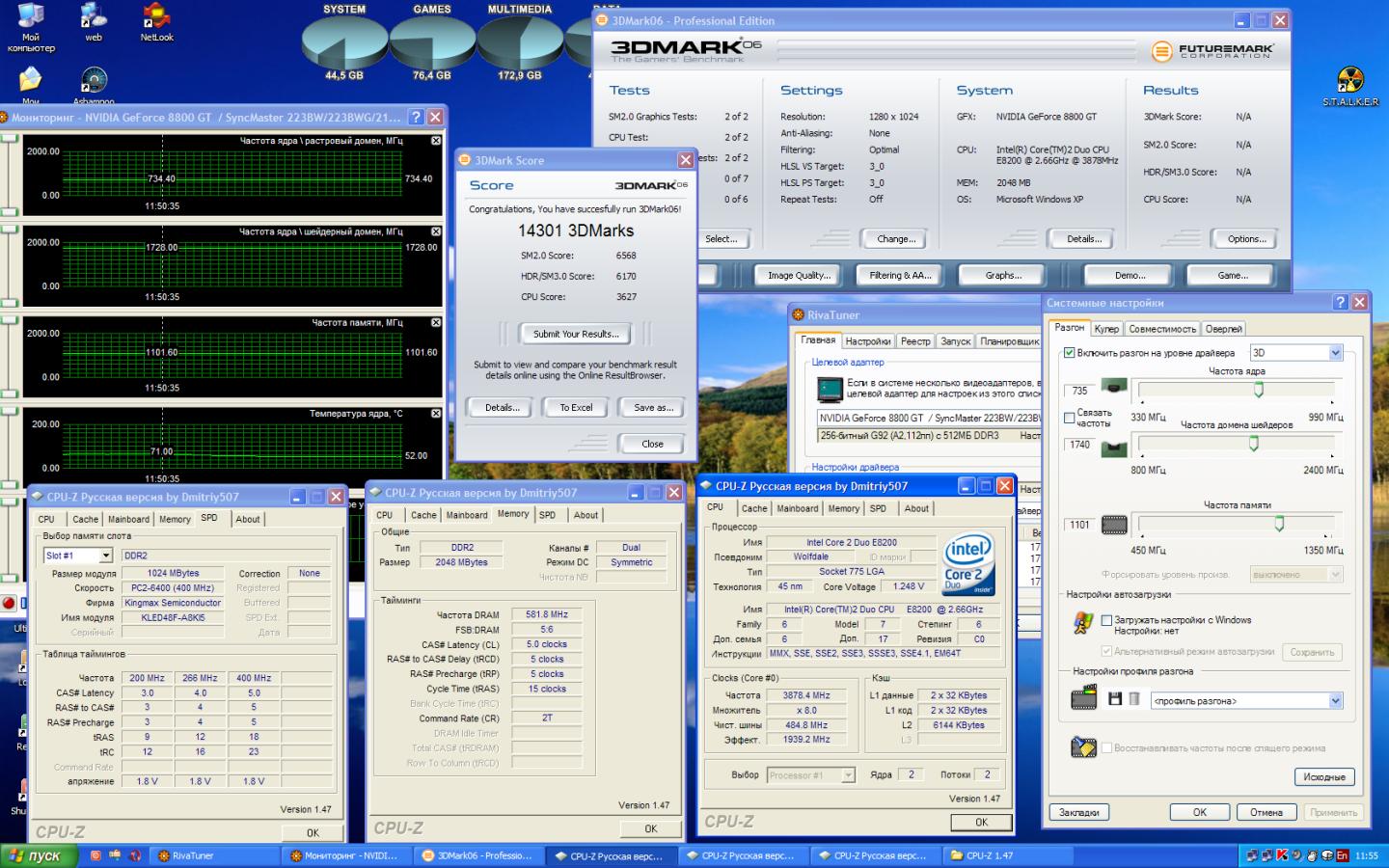Close the core raster domain frequency graph
1389x868 pixels.
[x=436, y=141]
